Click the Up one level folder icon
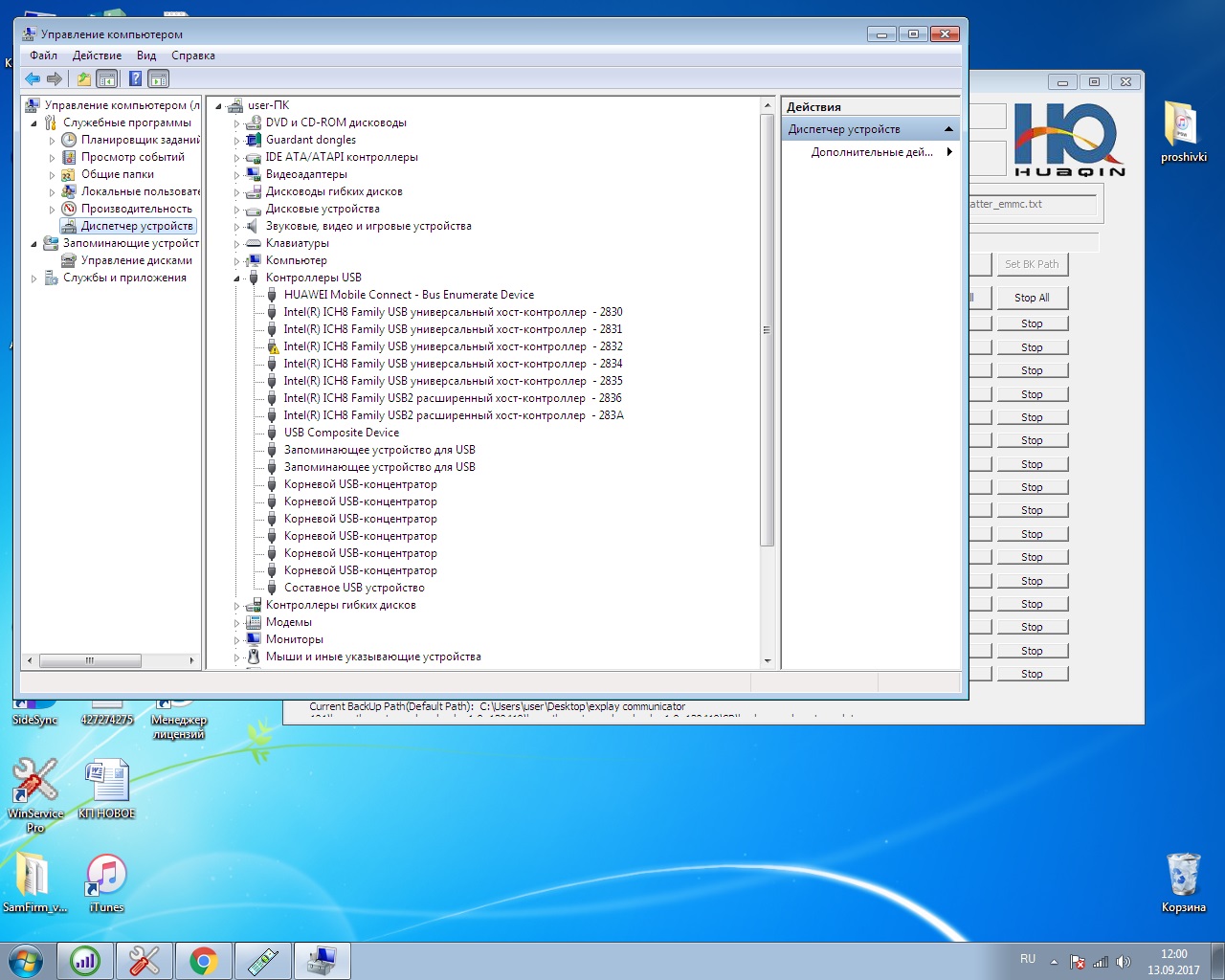 84,79
